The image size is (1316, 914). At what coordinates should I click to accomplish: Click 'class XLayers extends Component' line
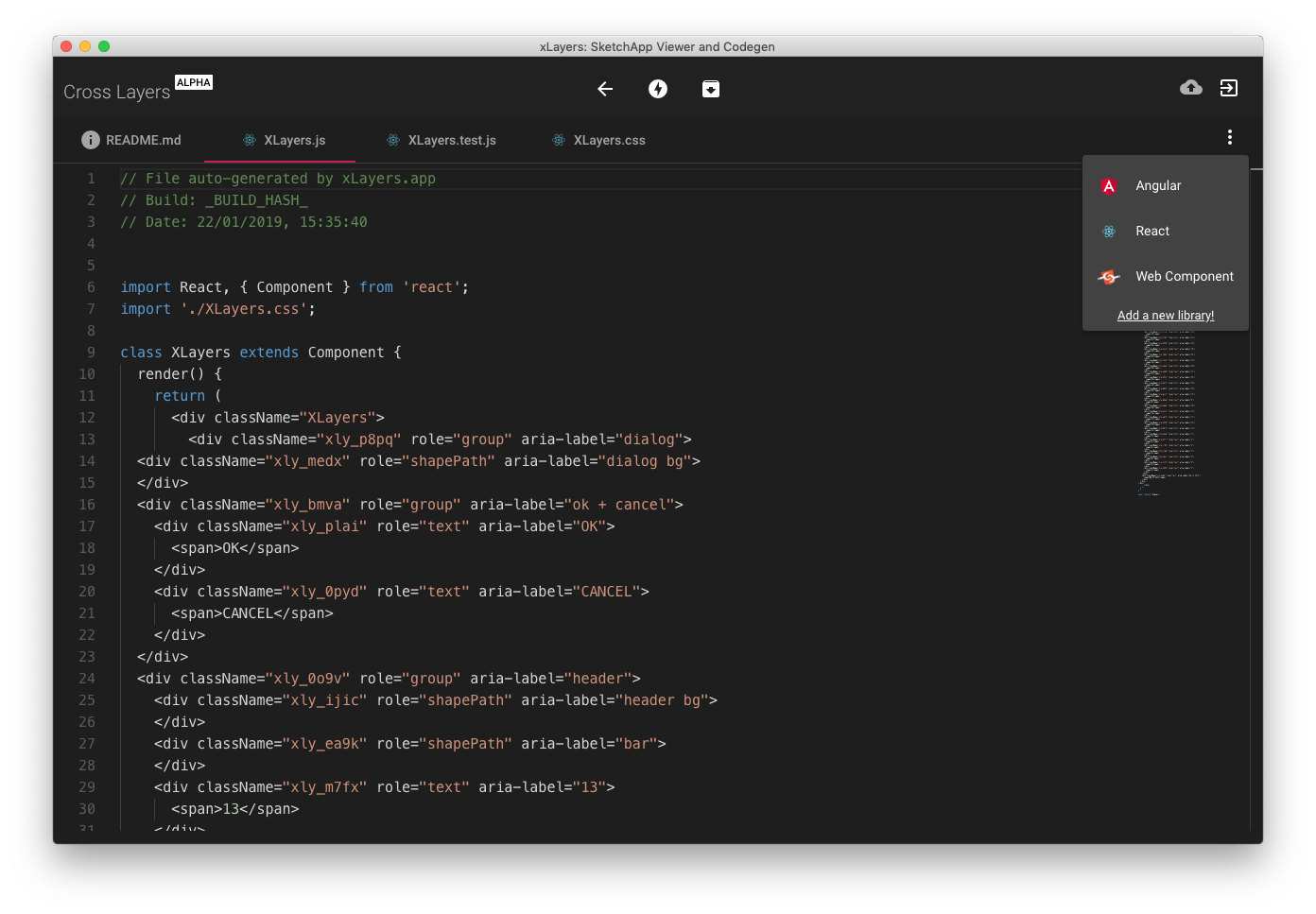pyautogui.click(x=261, y=353)
